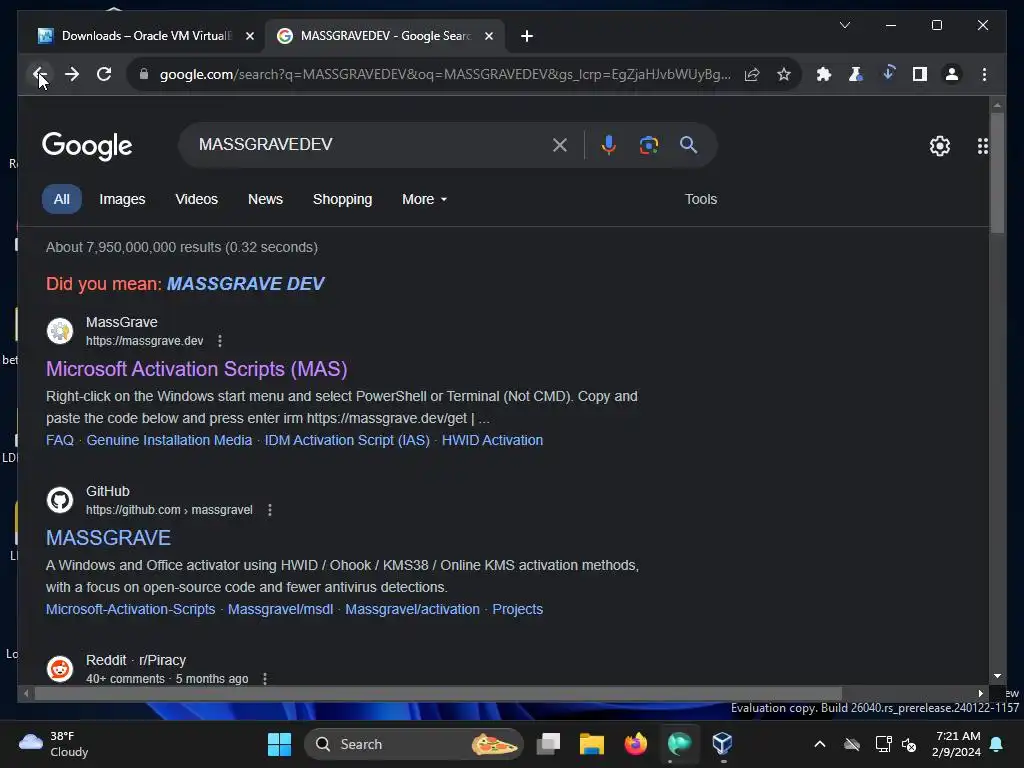Select the All results filter
1024x768 pixels.
tap(61, 199)
